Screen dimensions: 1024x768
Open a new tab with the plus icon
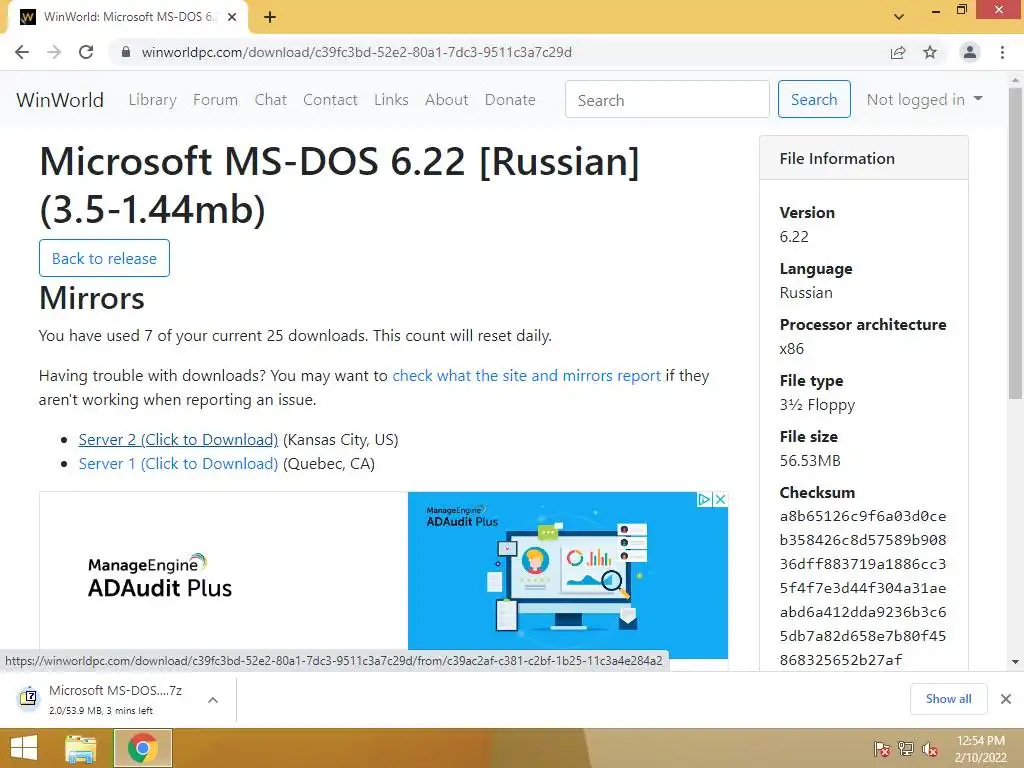(270, 17)
